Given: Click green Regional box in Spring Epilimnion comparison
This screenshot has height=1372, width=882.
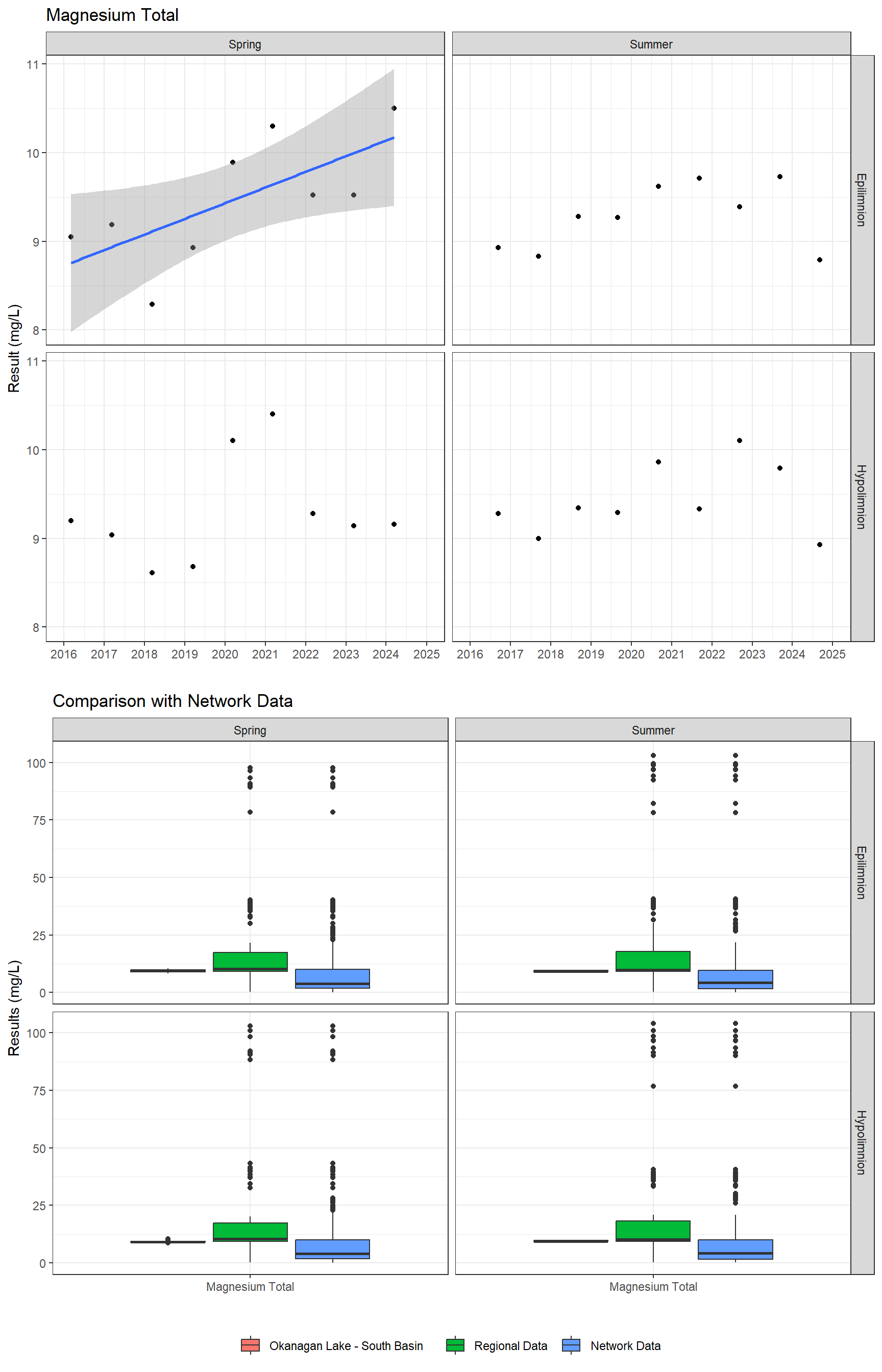Looking at the screenshot, I should tap(250, 962).
